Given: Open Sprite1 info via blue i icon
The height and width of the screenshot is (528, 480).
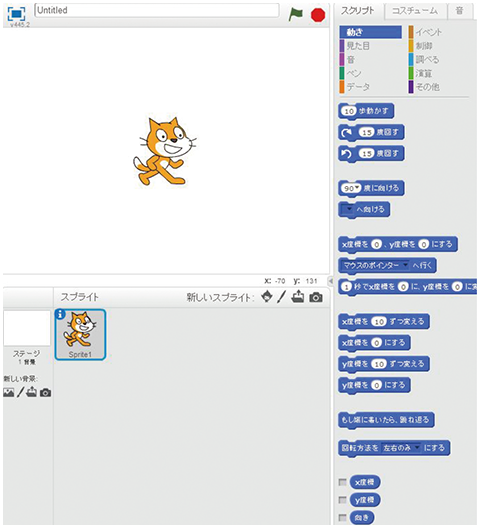Looking at the screenshot, I should pyautogui.click(x=60, y=314).
